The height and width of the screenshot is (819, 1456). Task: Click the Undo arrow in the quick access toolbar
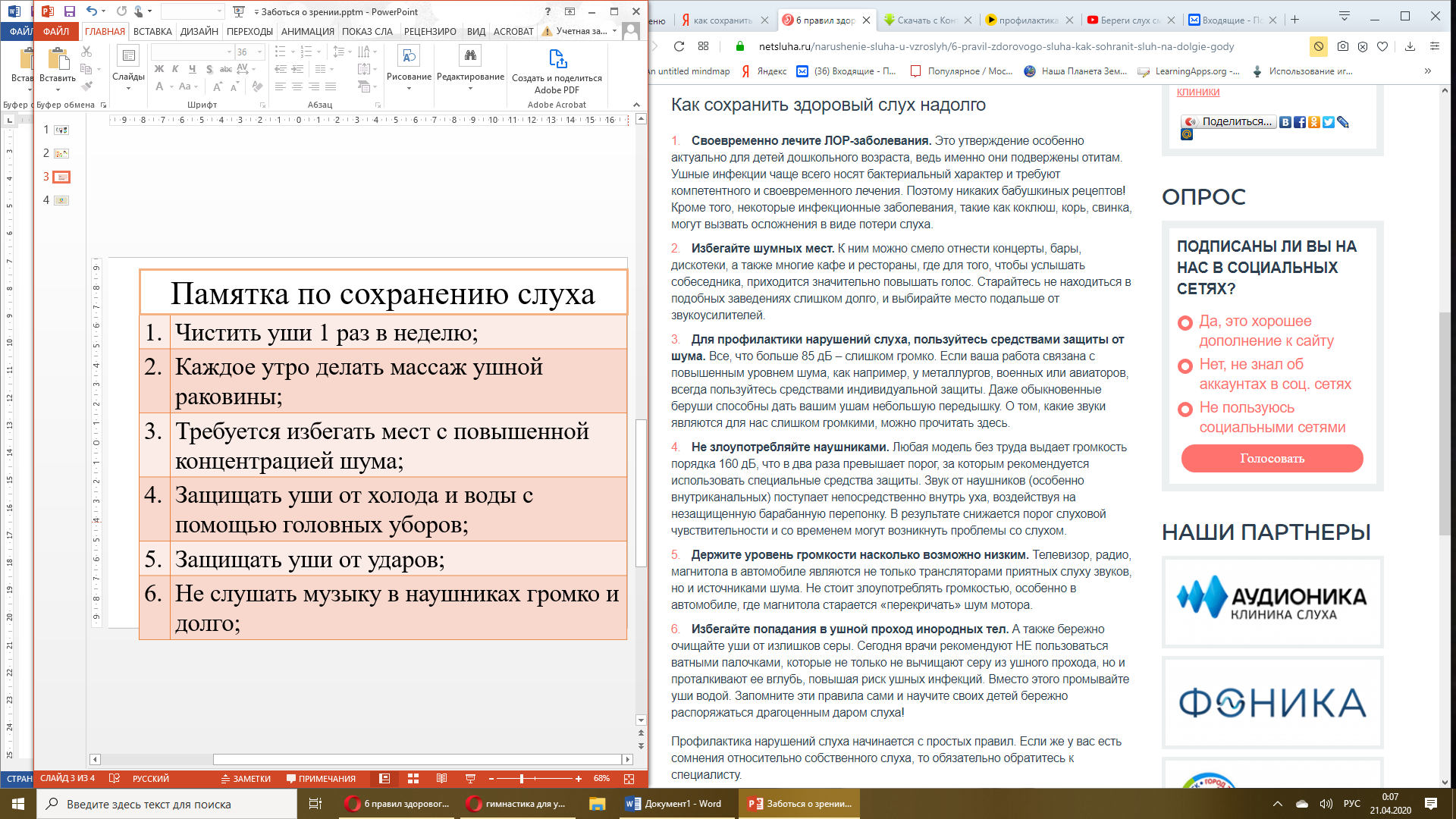[x=92, y=11]
